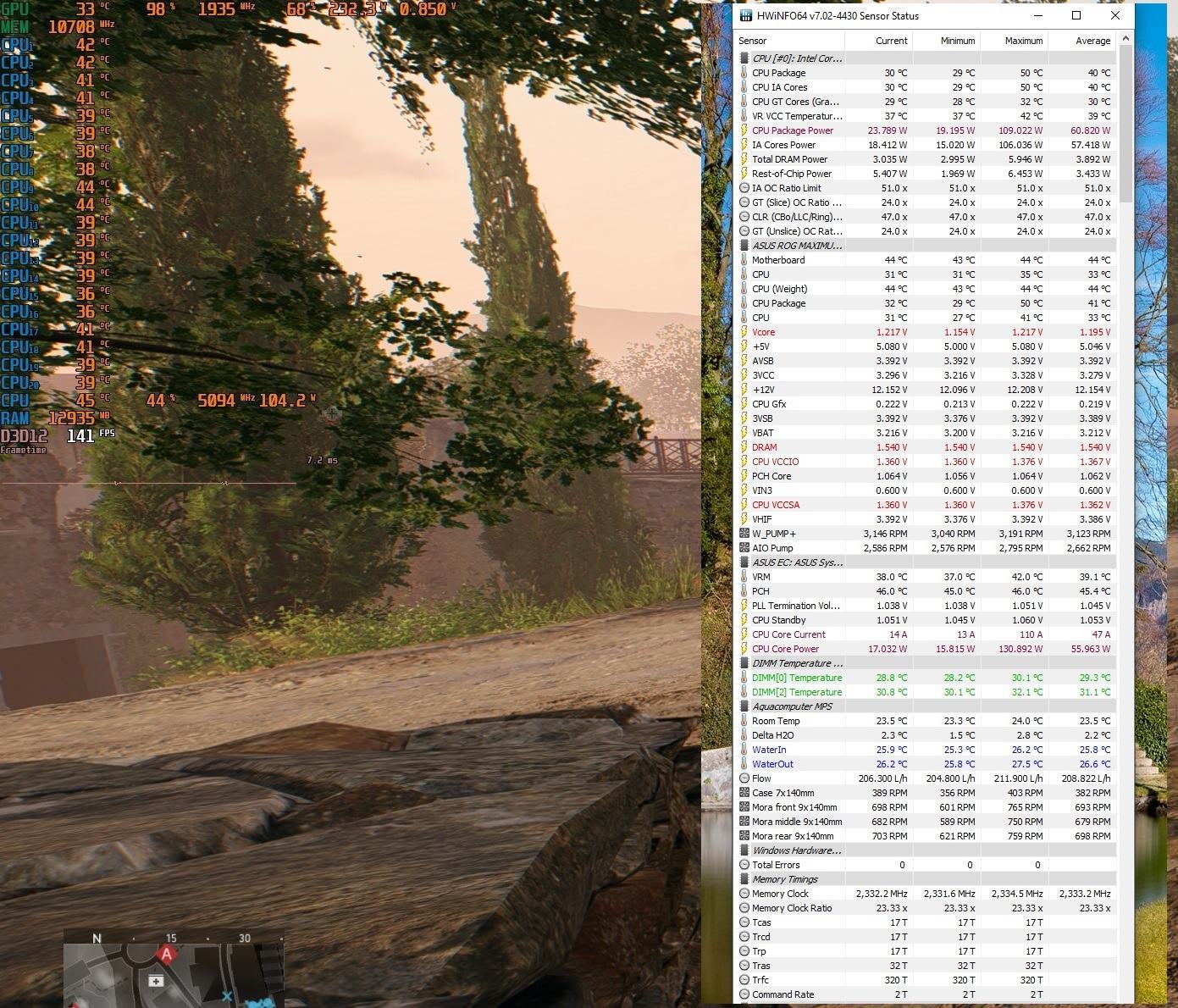The height and width of the screenshot is (1008, 1178).
Task: Select the CPU VCCIO voltage row
Action: 926,462
